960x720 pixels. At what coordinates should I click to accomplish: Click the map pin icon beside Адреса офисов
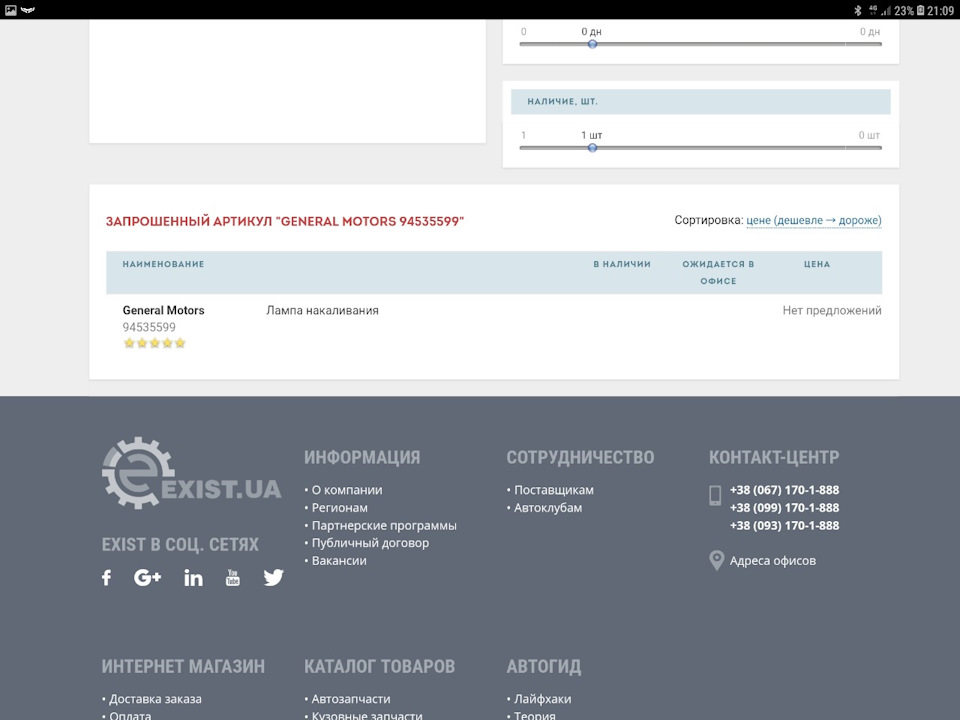[x=716, y=560]
